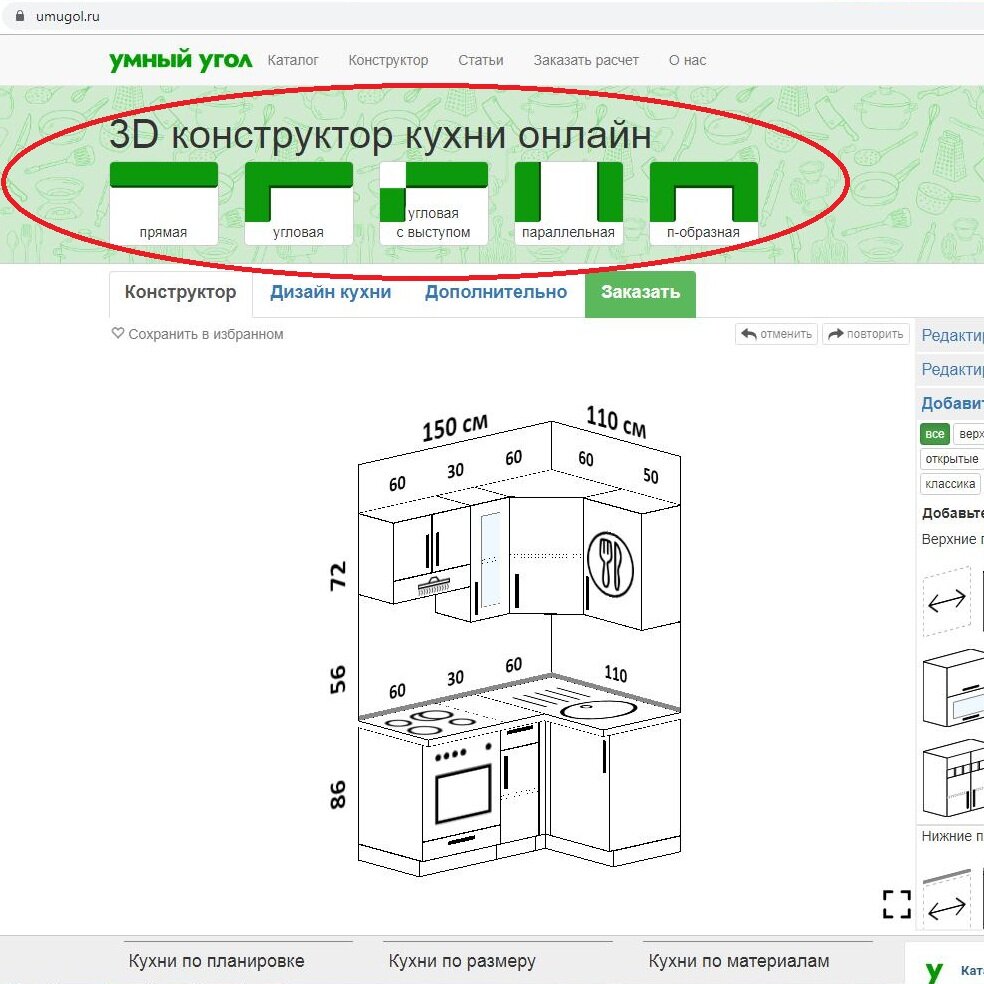The width and height of the screenshot is (984, 984).
Task: Select the glass-door upper cabinet
Action: tap(489, 560)
